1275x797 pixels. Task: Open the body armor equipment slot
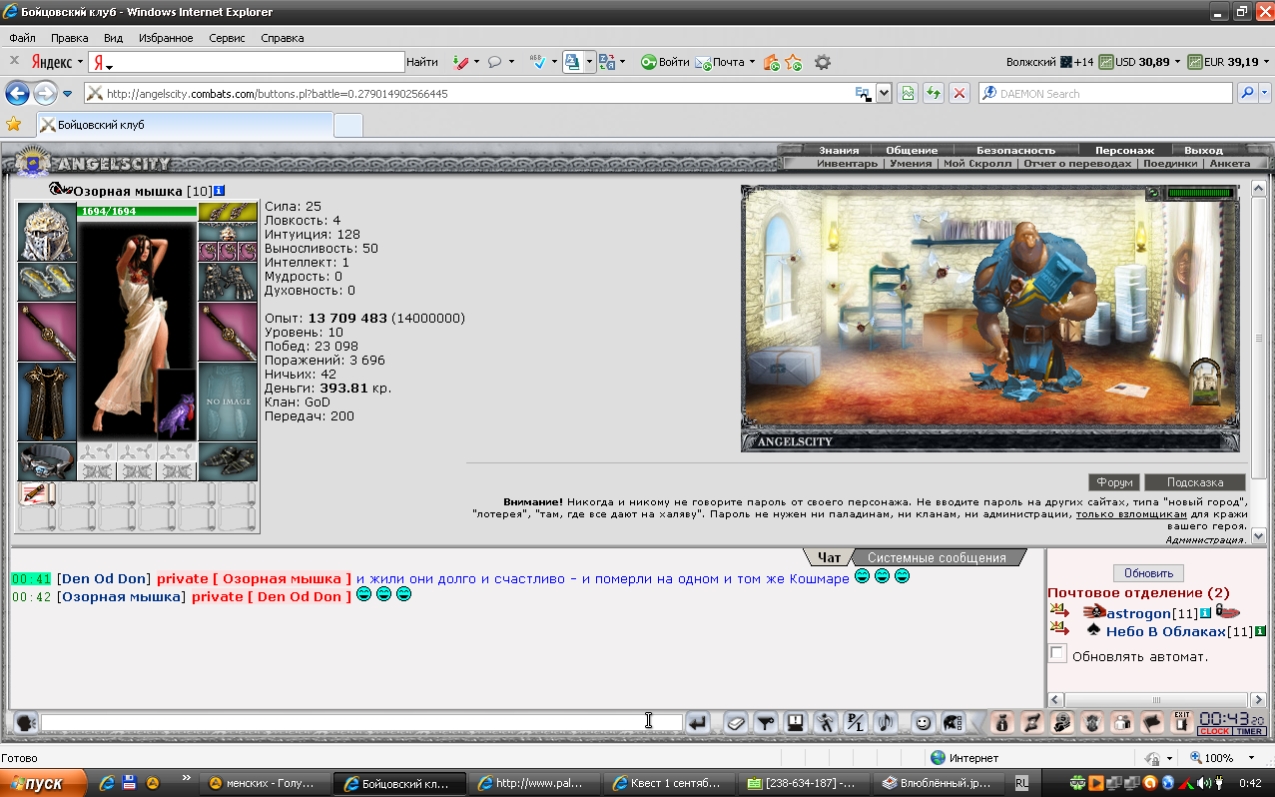tap(47, 402)
